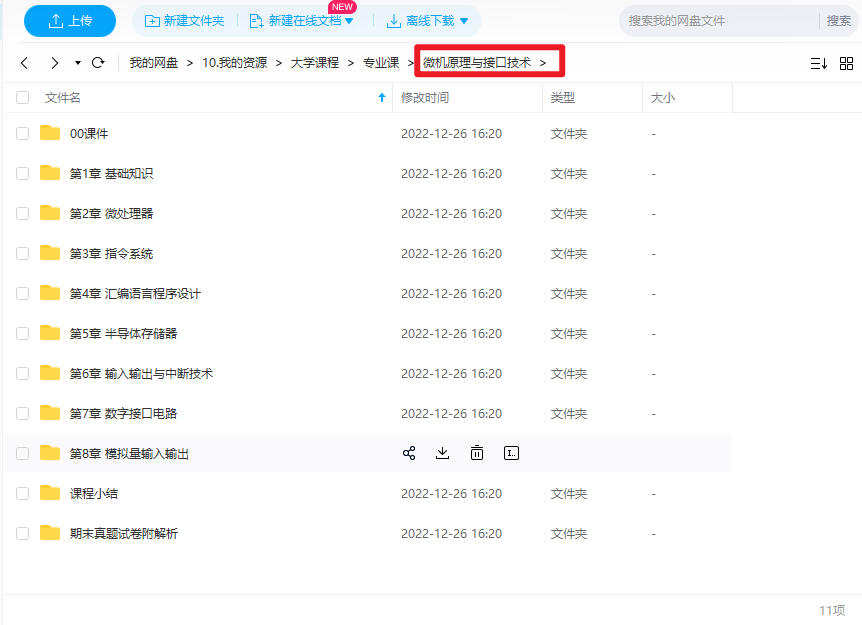Check the box for 第2章 微处理器
This screenshot has height=625, width=862.
click(x=23, y=213)
